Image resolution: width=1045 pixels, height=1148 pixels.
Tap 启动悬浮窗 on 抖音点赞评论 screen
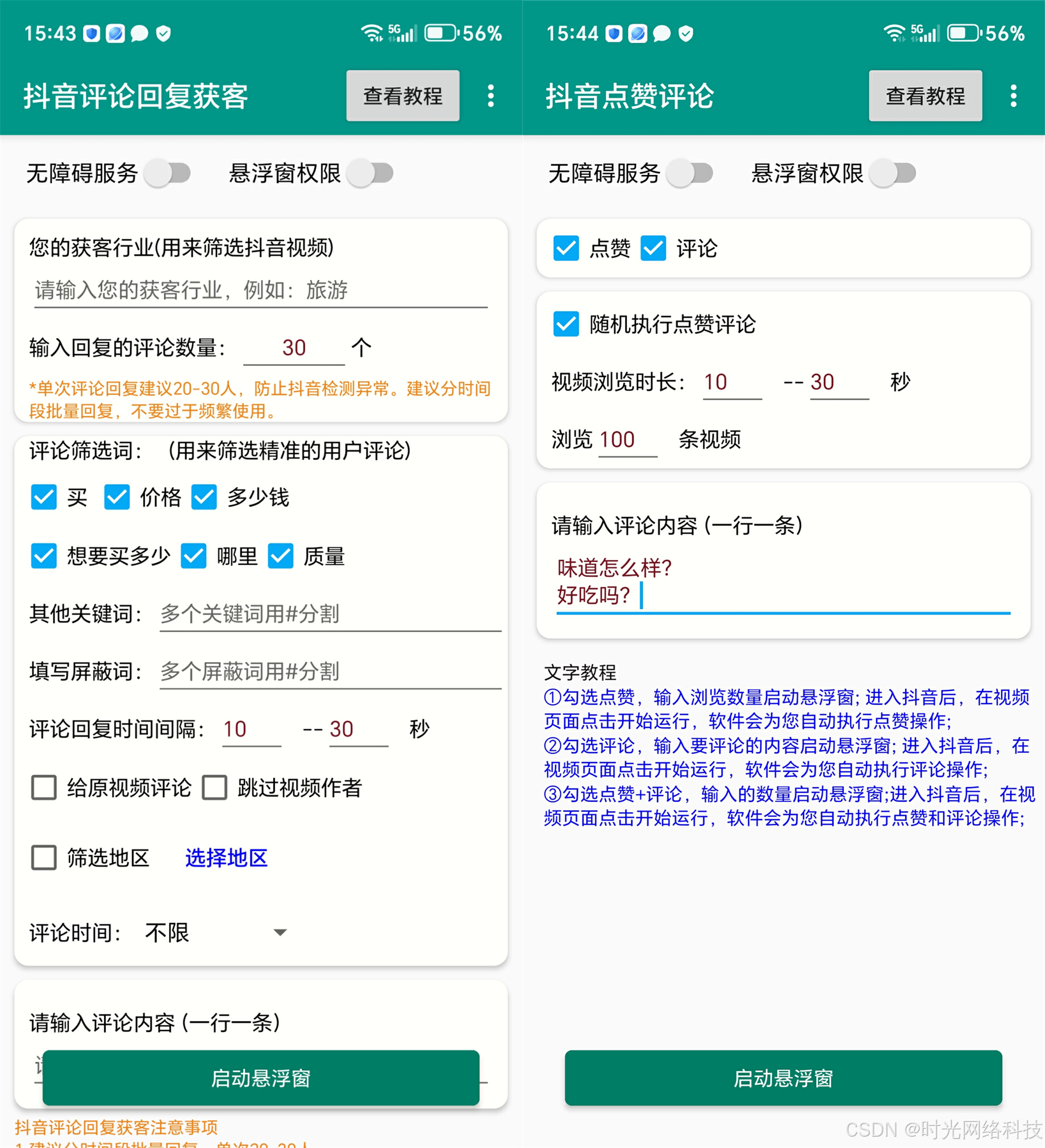click(x=784, y=1078)
